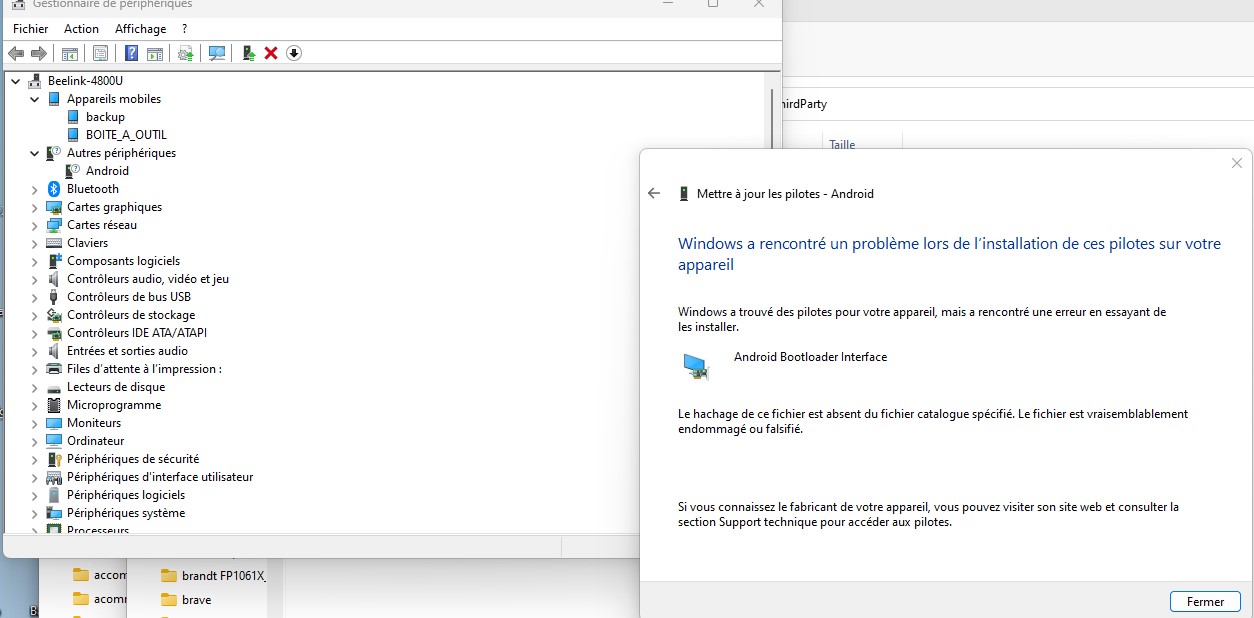Select the backup portable device icon
The image size is (1254, 618).
[73, 117]
